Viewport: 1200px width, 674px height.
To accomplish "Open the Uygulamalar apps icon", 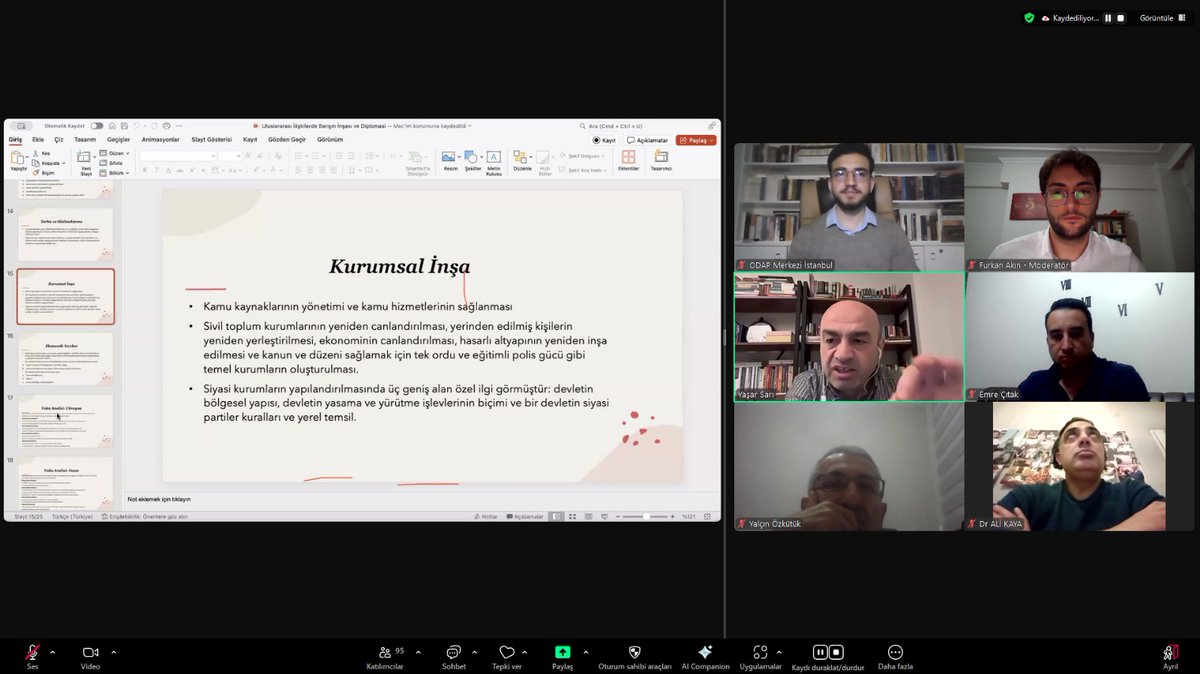I will coord(761,652).
